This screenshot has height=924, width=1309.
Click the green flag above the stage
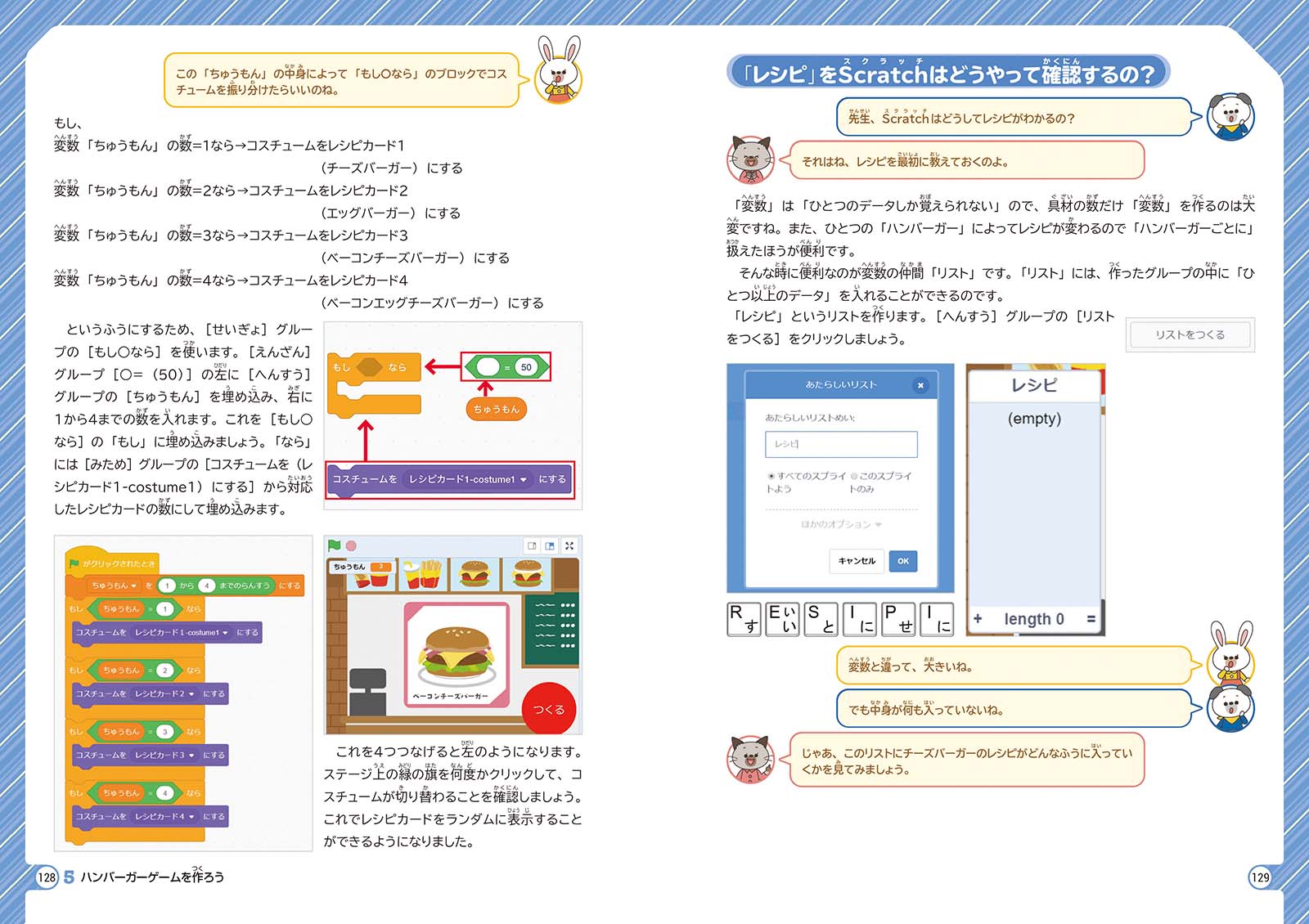pos(334,545)
